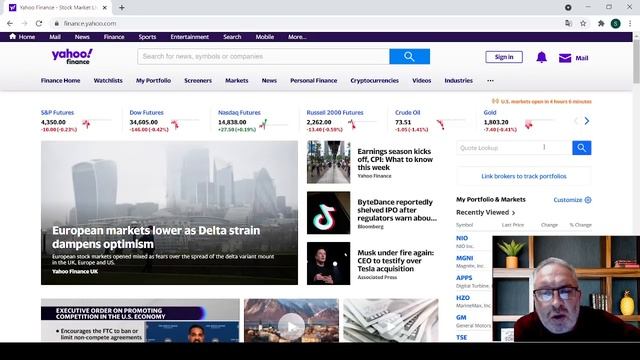Viewport: 640px width, 360px height.
Task: Open the Crude Oil ticker
Action: [407, 112]
